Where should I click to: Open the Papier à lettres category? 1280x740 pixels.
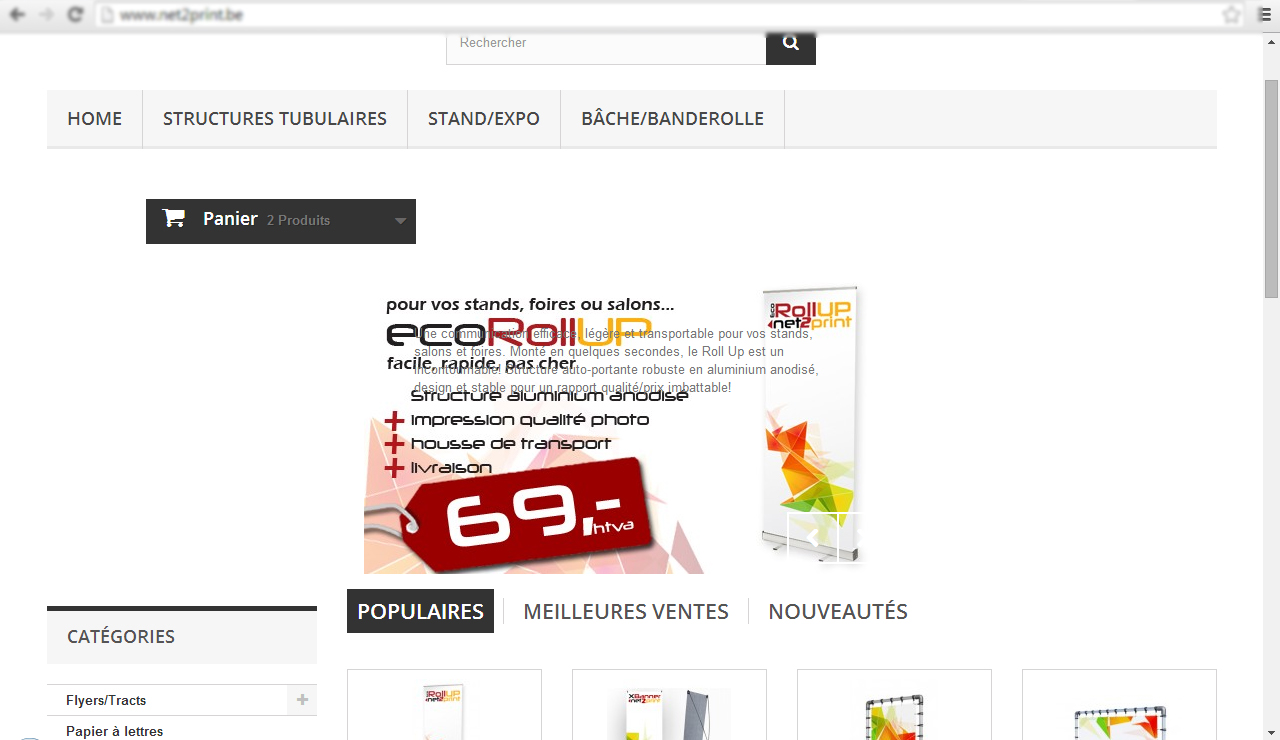click(x=115, y=731)
